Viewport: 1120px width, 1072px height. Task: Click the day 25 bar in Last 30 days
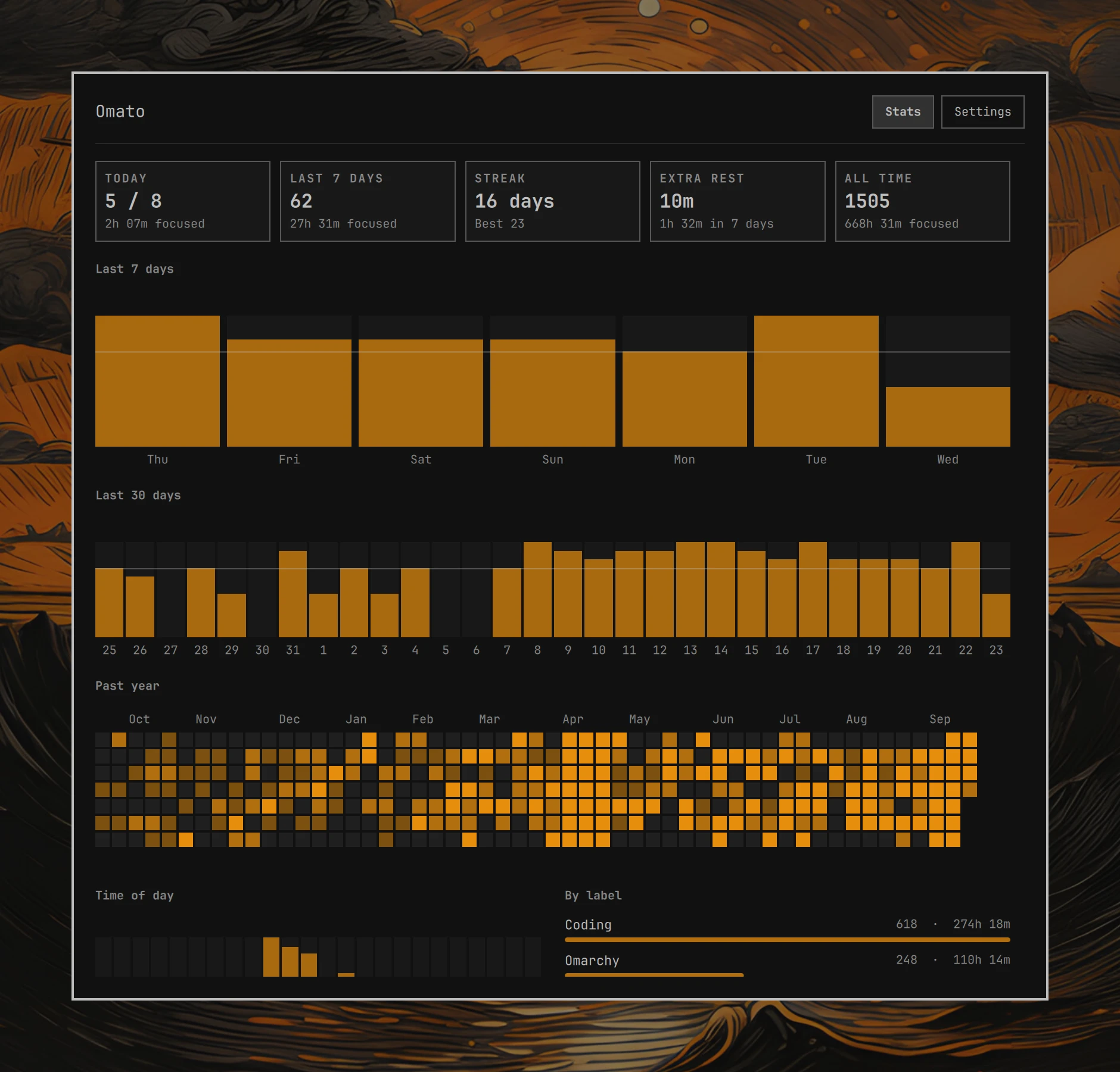pos(109,603)
